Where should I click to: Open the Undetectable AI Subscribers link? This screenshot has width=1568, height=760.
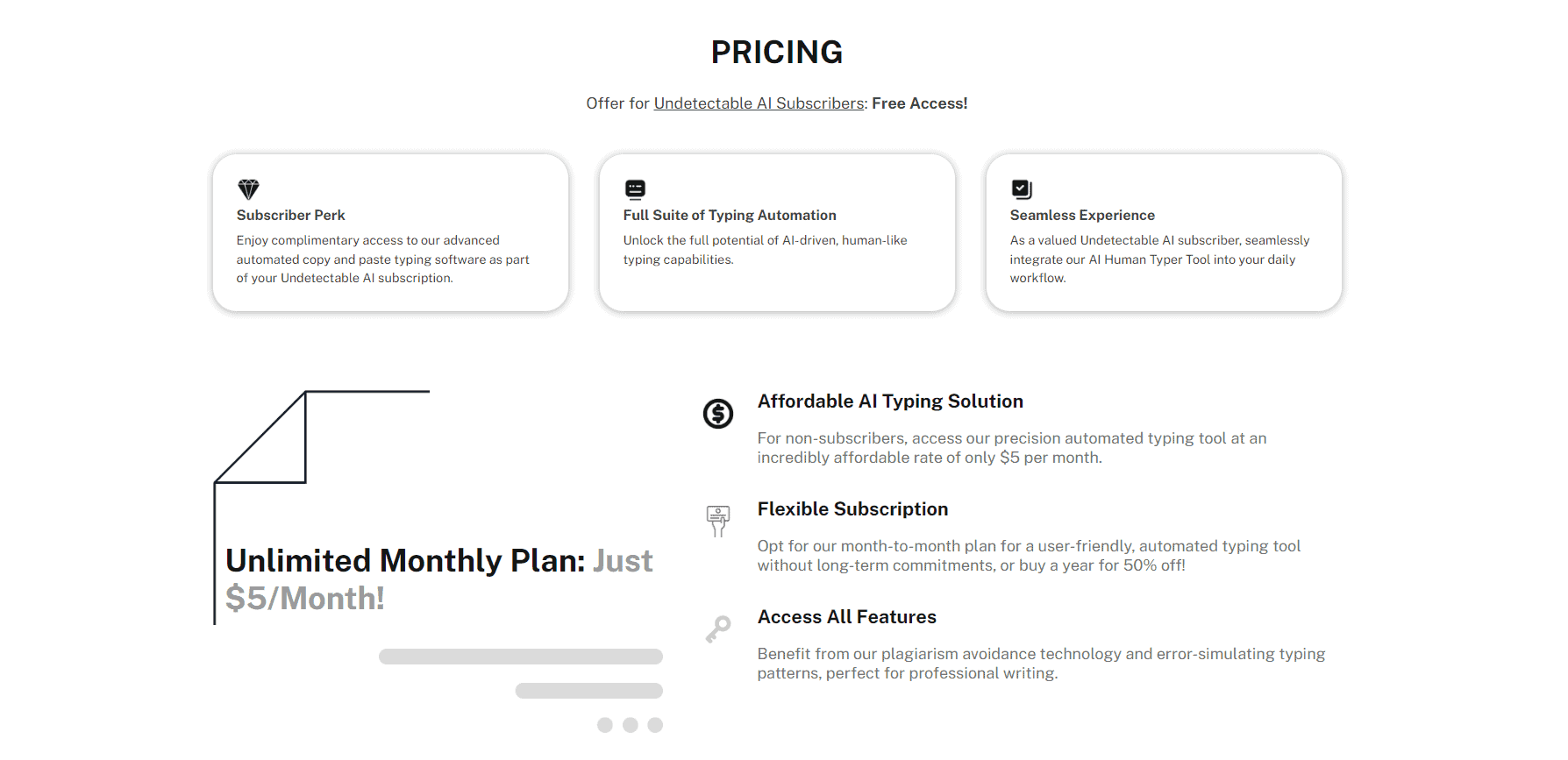[x=759, y=103]
